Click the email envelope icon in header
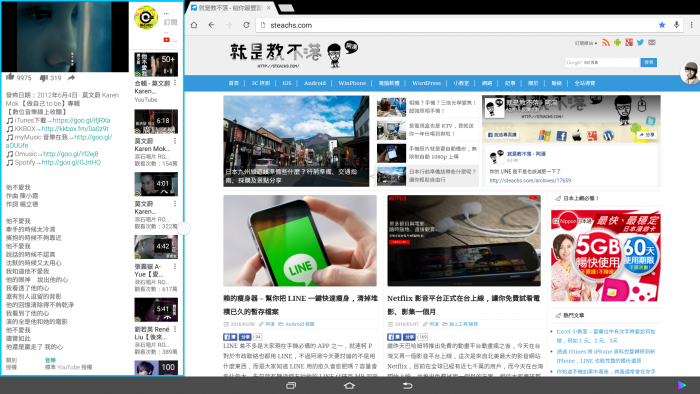 click(652, 42)
